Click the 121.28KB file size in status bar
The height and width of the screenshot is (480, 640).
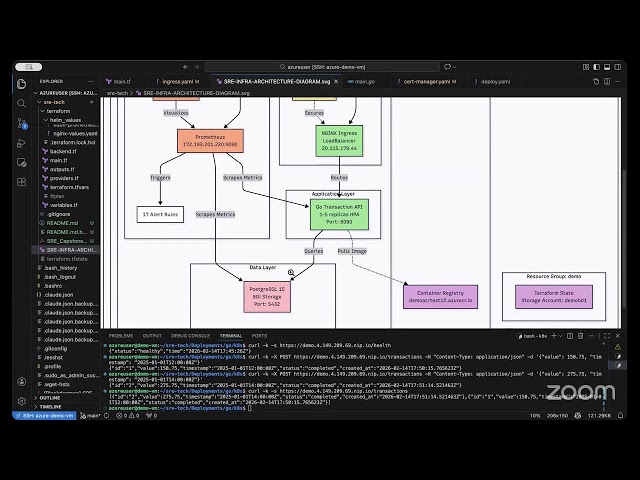[599, 416]
